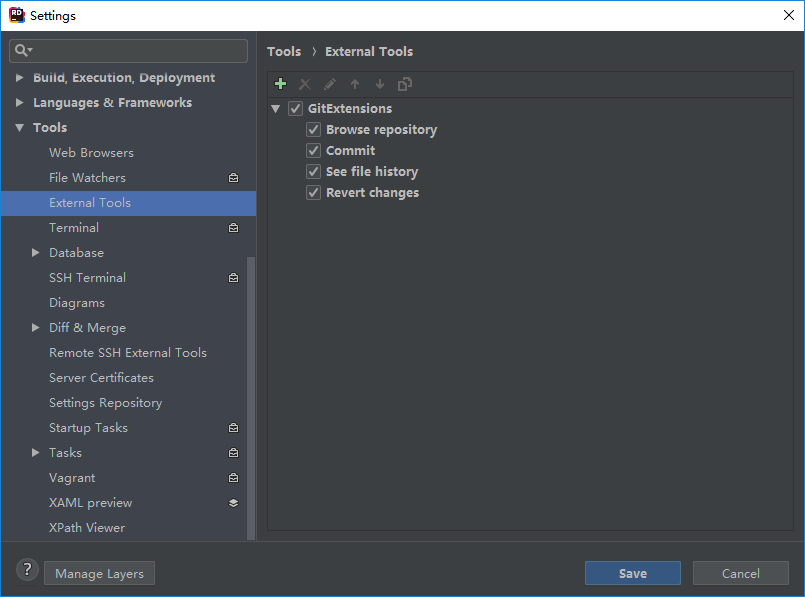Click Tools in the breadcrumb path

(x=284, y=51)
